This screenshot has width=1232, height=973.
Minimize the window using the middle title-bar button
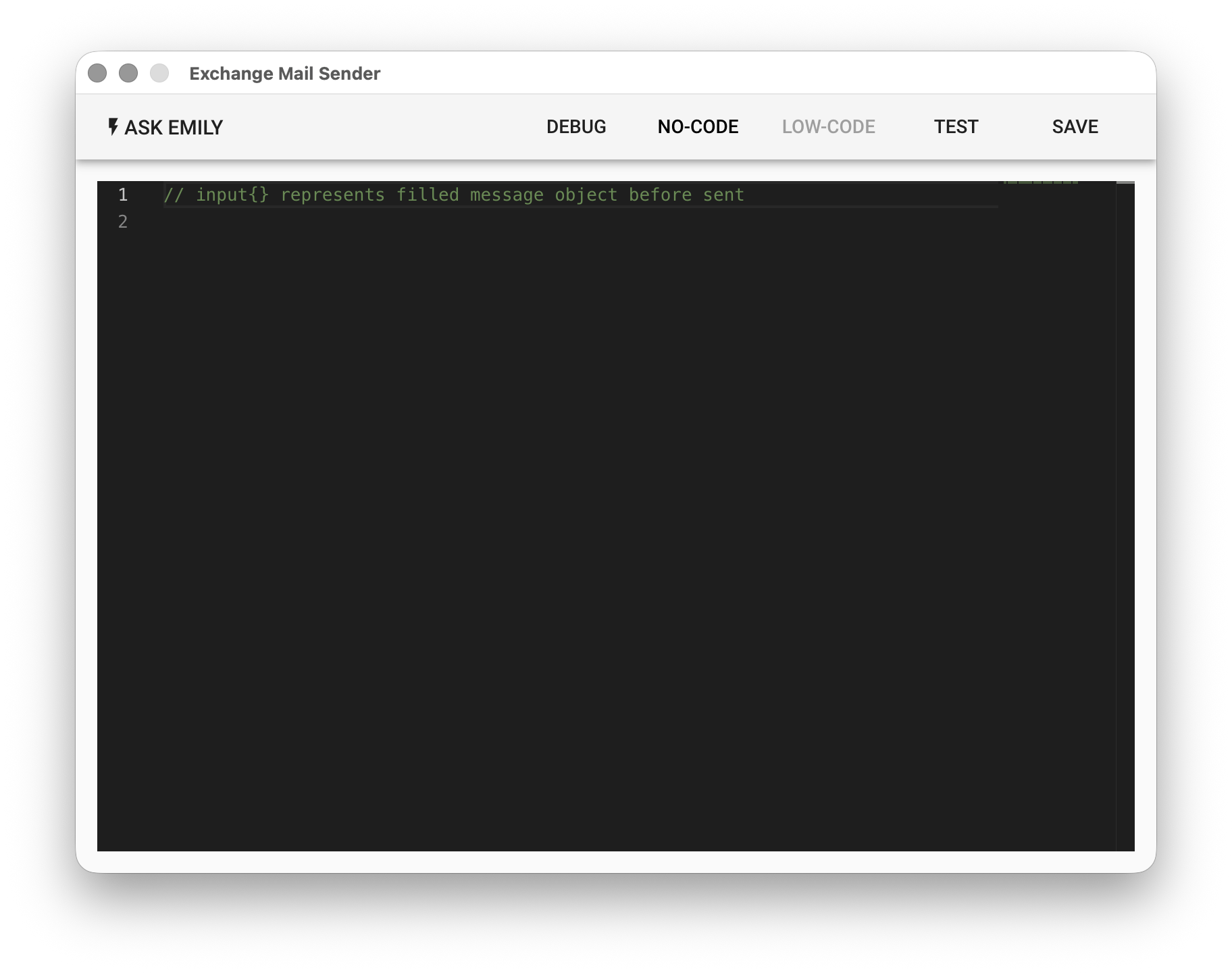(128, 73)
